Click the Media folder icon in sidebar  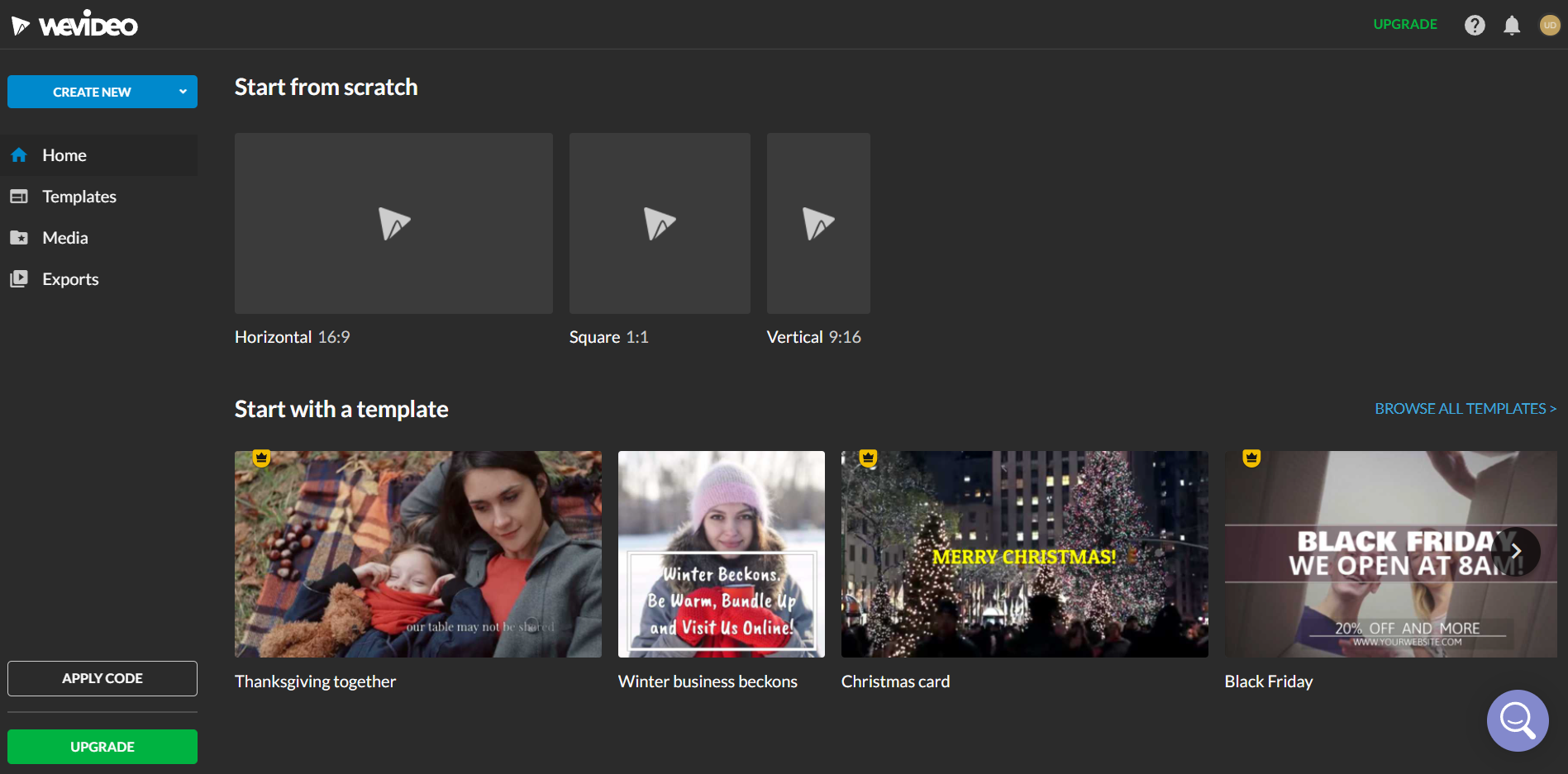click(x=19, y=238)
